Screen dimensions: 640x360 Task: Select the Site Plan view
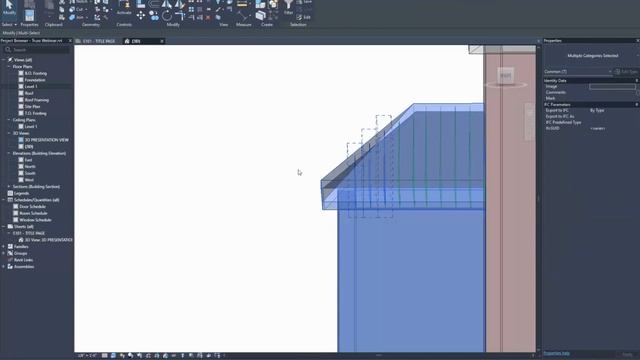[x=32, y=107]
